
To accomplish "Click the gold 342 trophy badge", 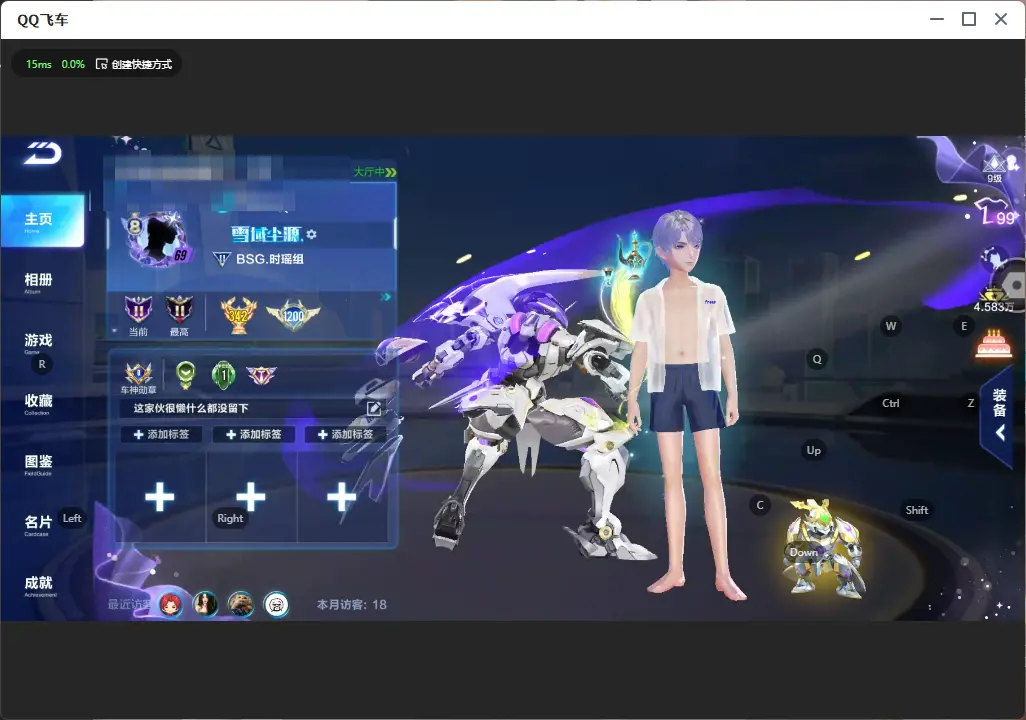I will click(x=238, y=315).
